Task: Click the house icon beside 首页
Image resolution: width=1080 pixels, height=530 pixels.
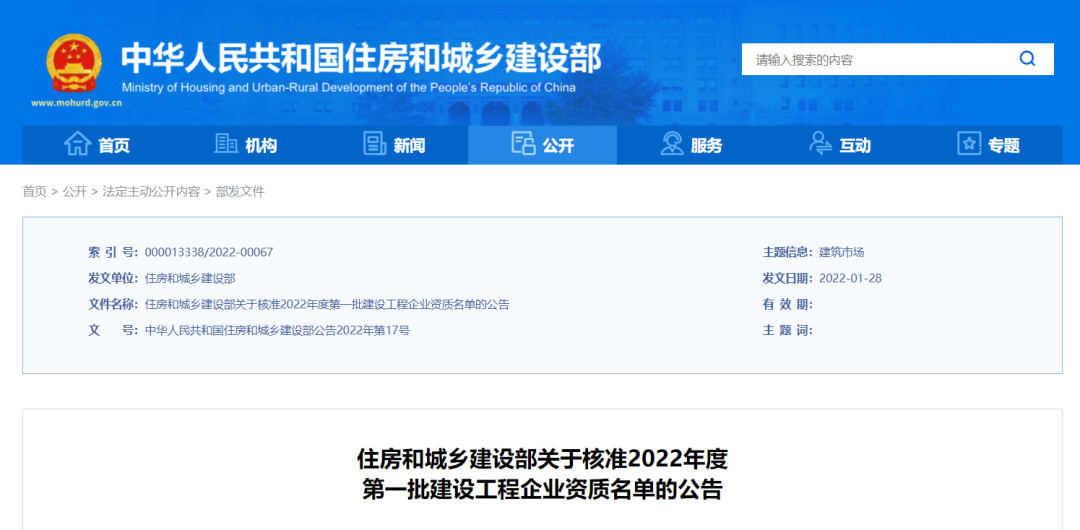Action: [77, 144]
